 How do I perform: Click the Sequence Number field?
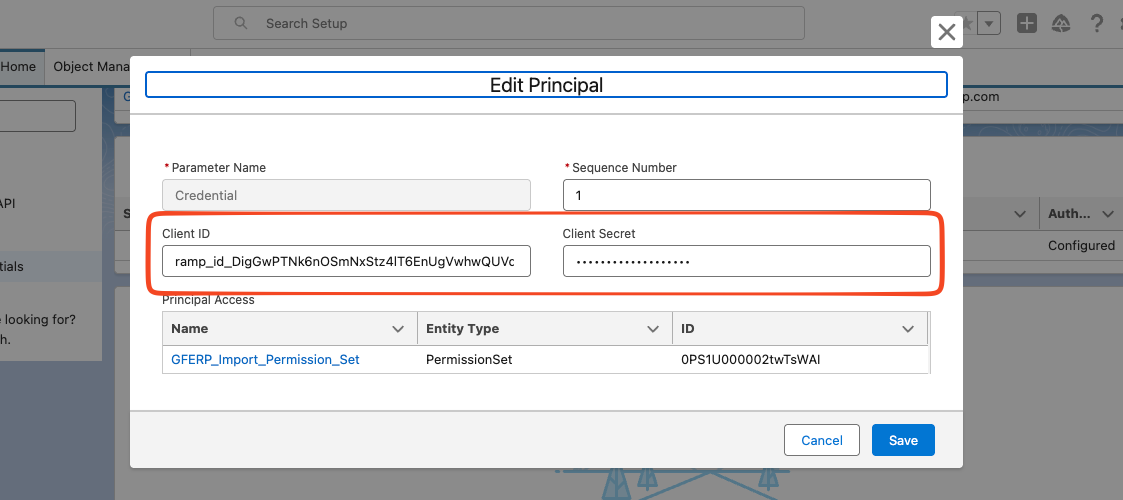746,195
